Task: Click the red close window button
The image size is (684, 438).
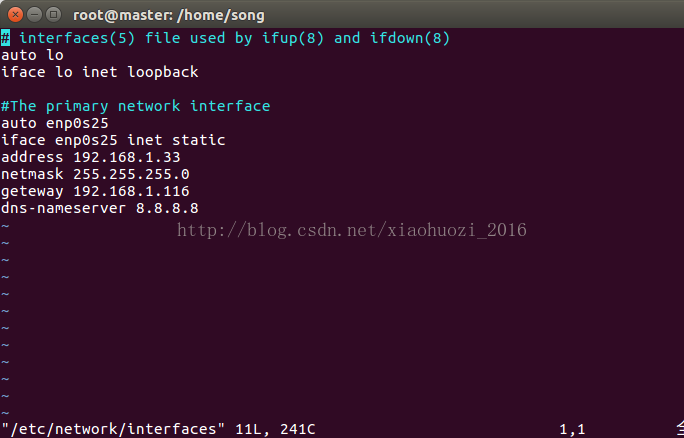Action: click(x=15, y=15)
